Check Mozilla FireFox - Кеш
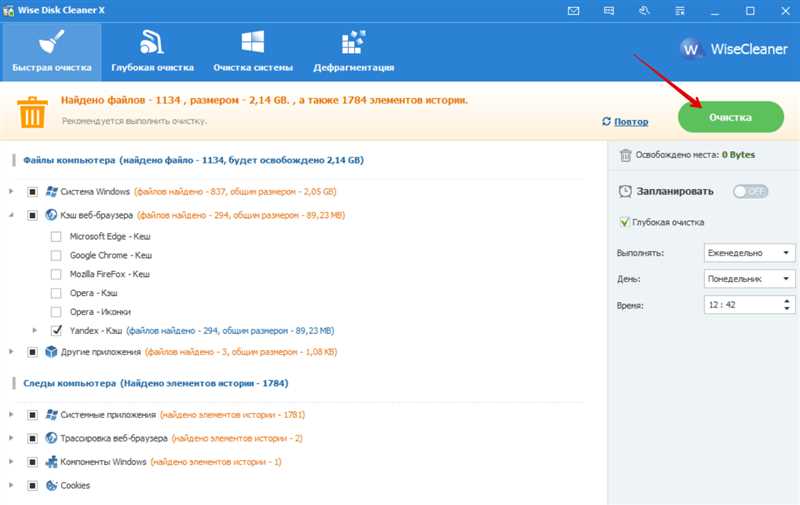The image size is (800, 505). click(56, 274)
